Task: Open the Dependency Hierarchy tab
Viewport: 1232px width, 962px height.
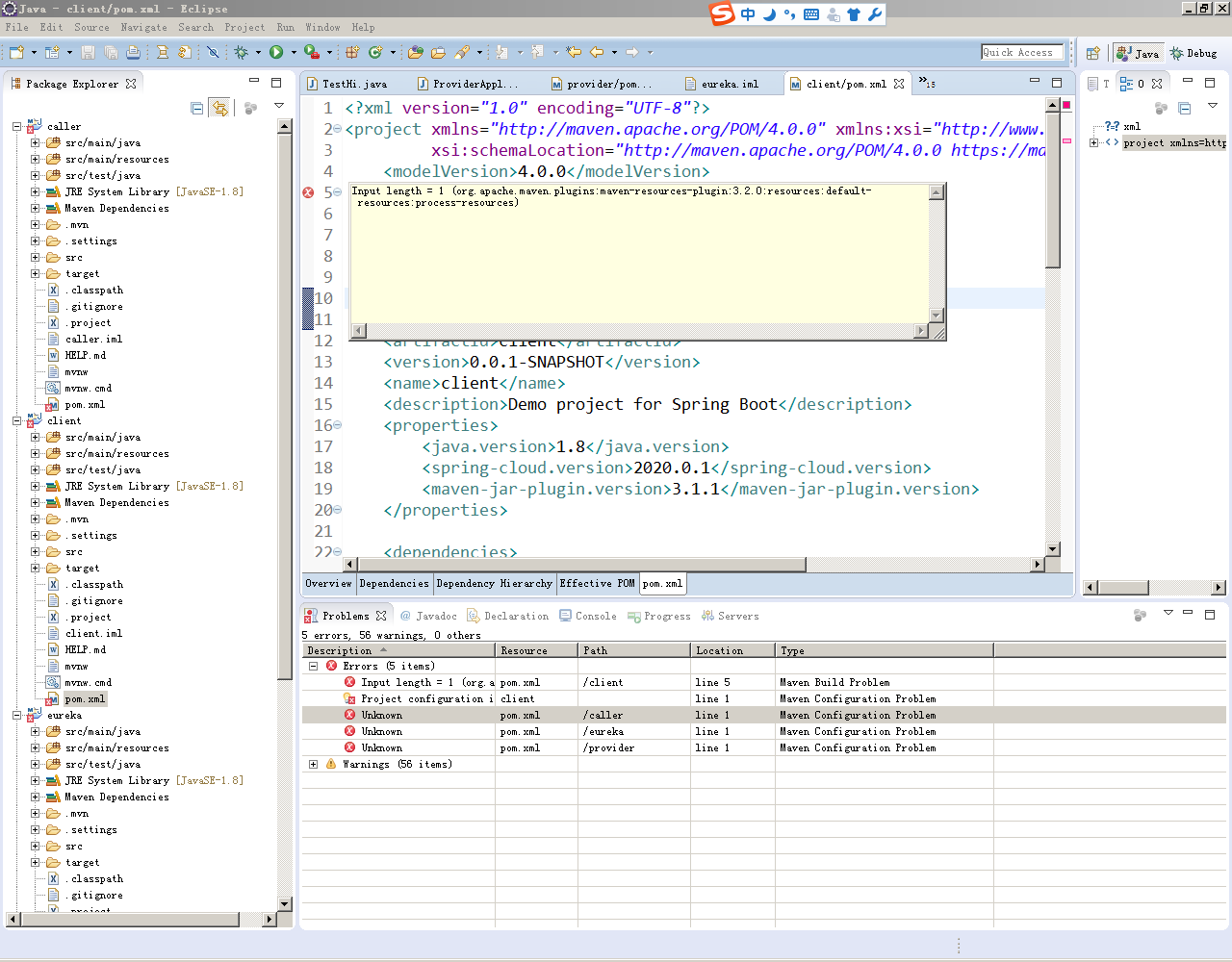Action: 494,583
